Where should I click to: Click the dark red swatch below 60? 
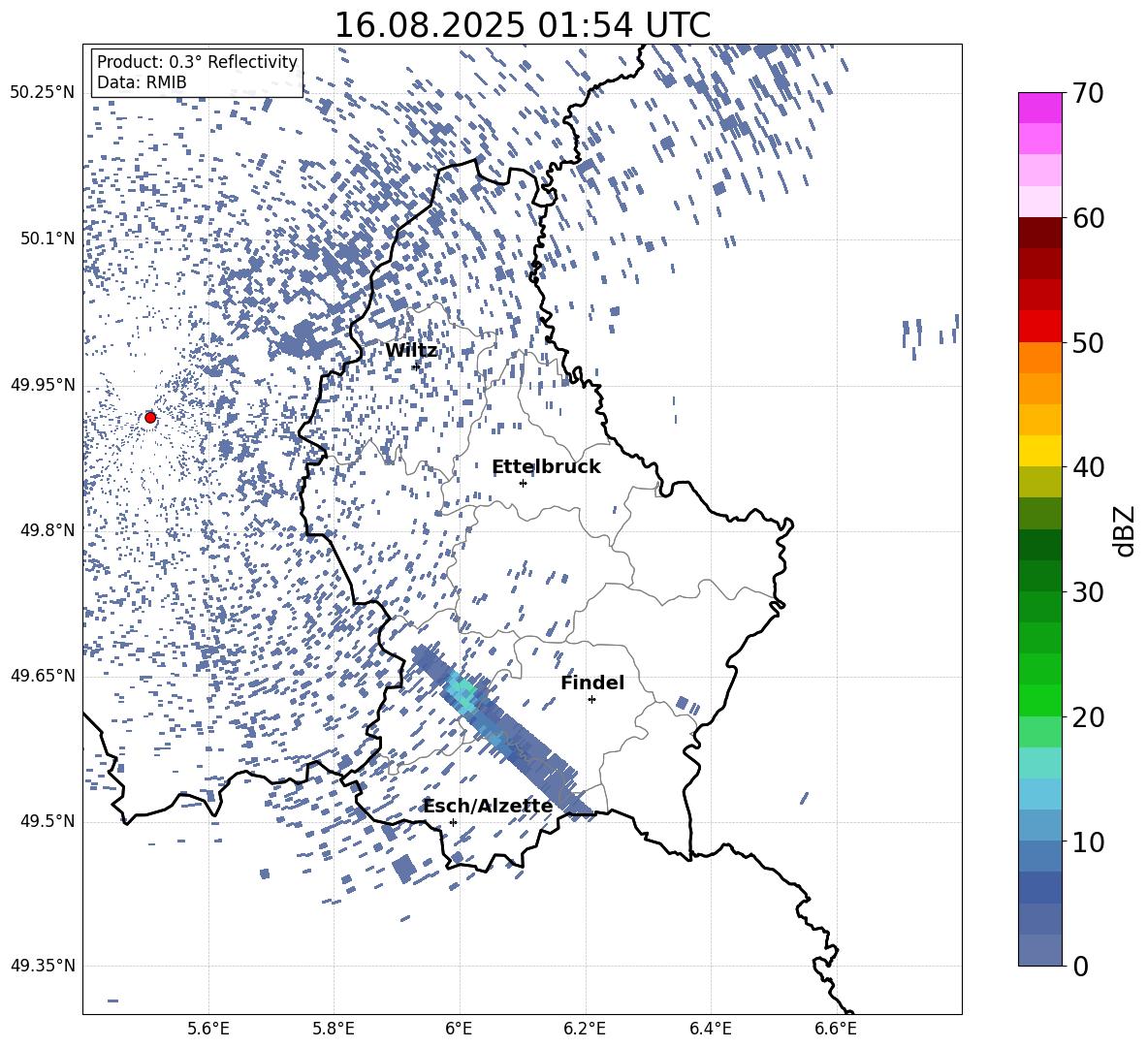pyautogui.click(x=1039, y=233)
